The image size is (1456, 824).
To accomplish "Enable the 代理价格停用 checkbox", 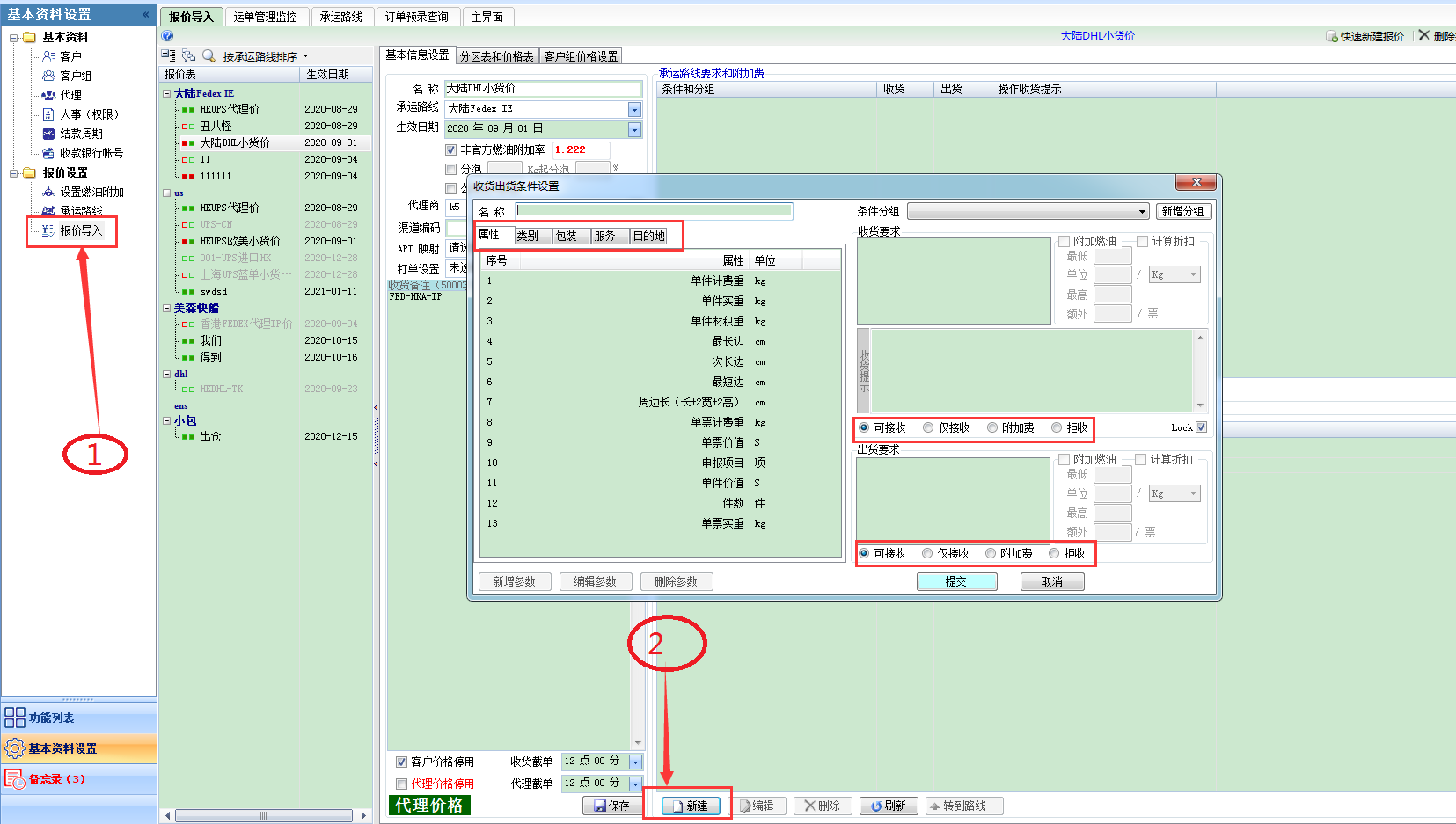I will (401, 784).
